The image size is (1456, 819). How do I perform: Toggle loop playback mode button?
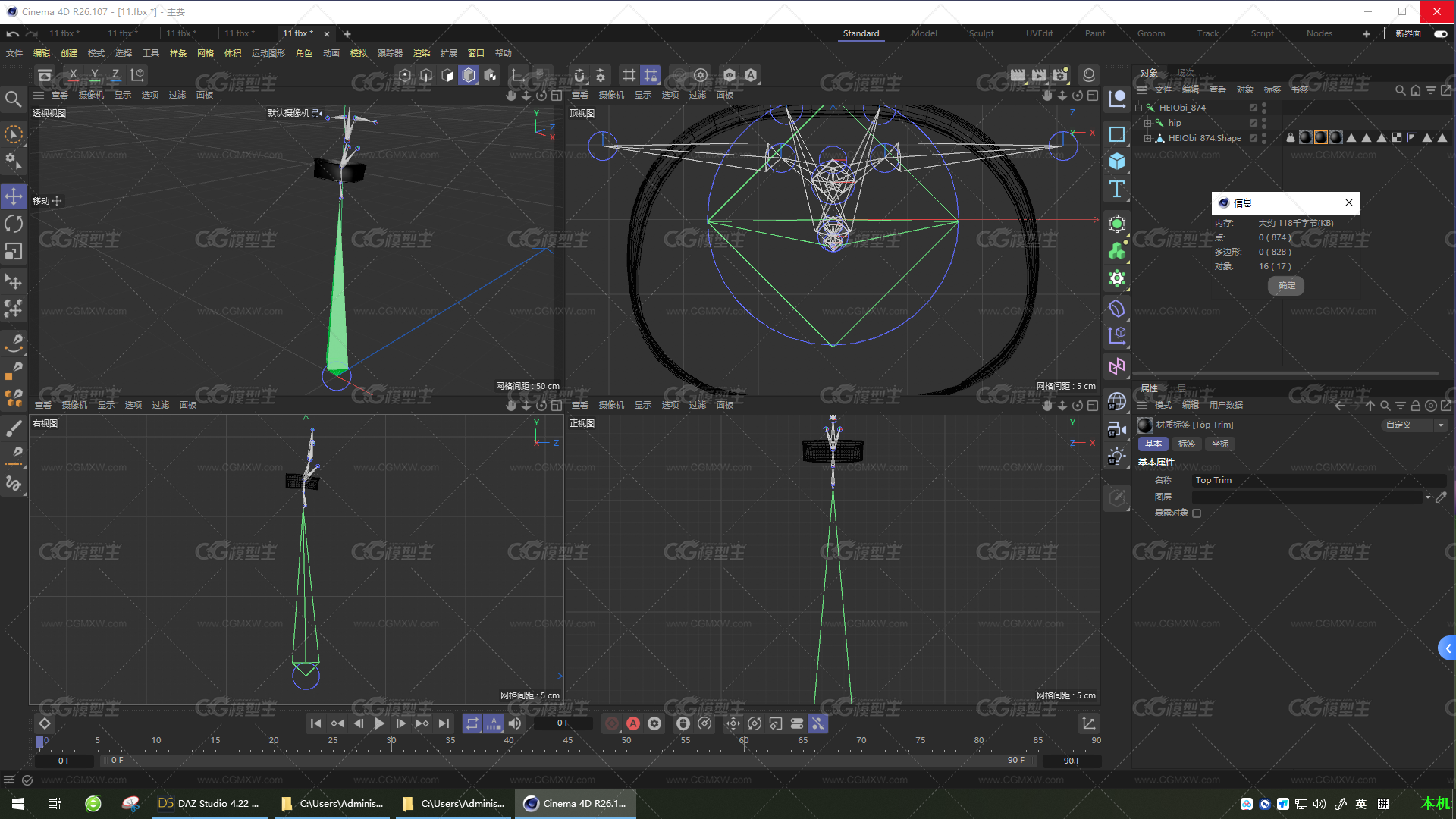click(472, 723)
